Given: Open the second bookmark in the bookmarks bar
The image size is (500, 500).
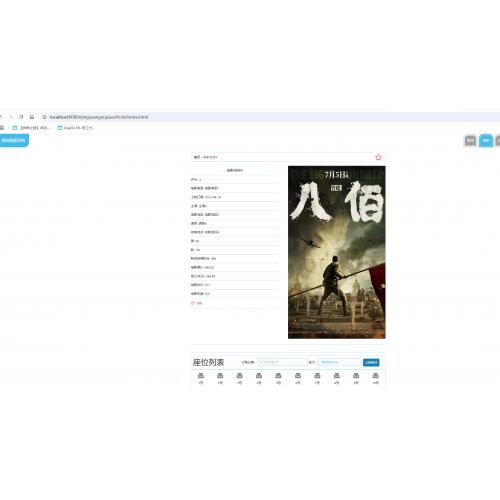Looking at the screenshot, I should [x=76, y=128].
